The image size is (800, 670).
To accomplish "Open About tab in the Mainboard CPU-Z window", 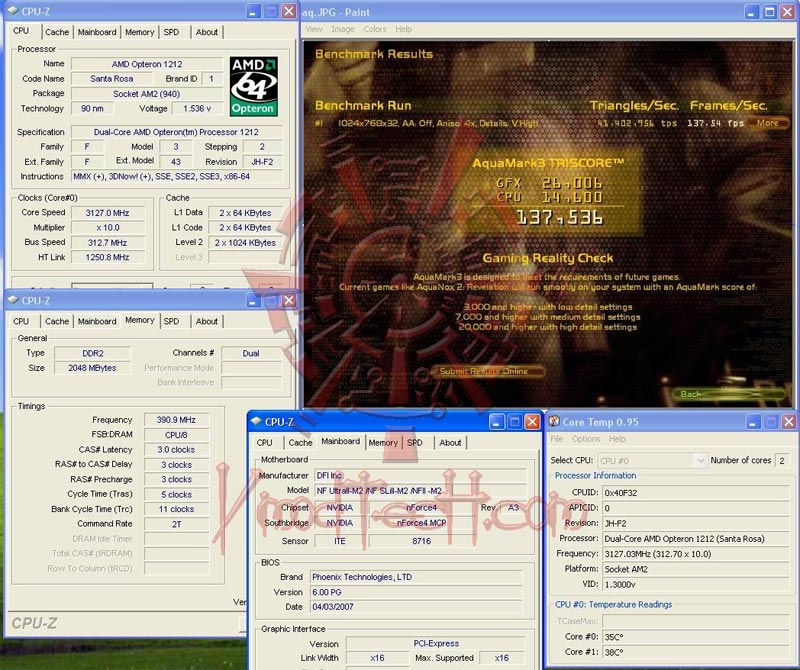I will pos(450,443).
